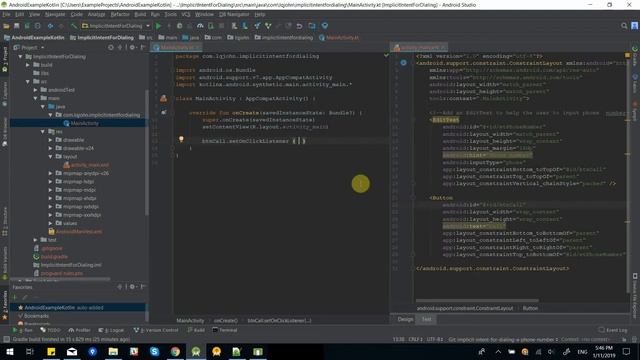The height and width of the screenshot is (360, 640).
Task: Click the Favorites panel gear icon
Action: [132, 287]
